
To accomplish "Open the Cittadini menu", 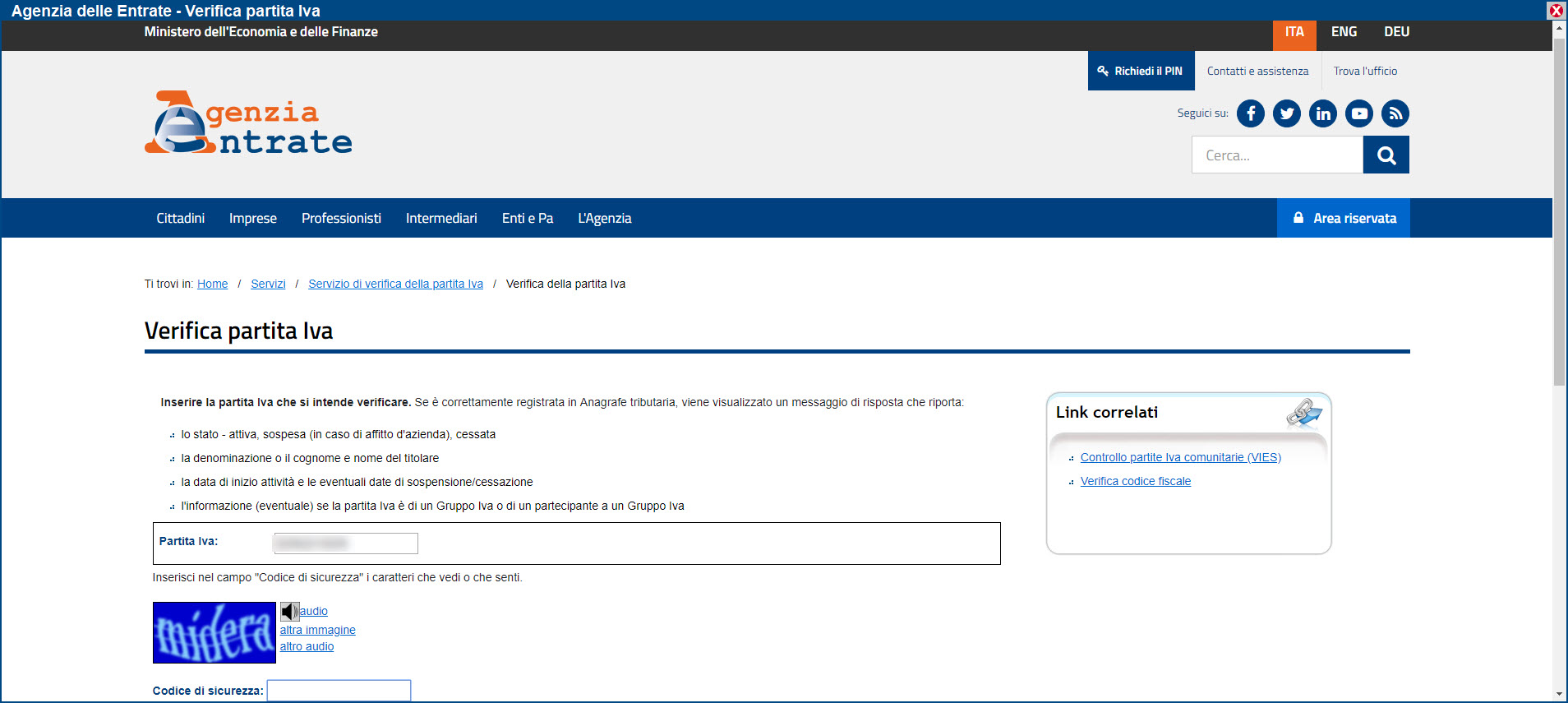I will point(180,219).
